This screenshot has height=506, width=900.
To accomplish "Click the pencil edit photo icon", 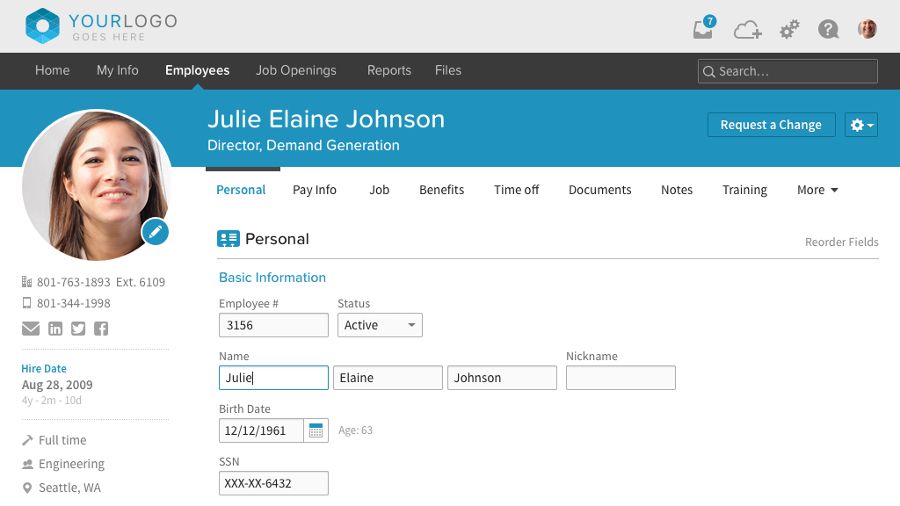I will click(154, 232).
